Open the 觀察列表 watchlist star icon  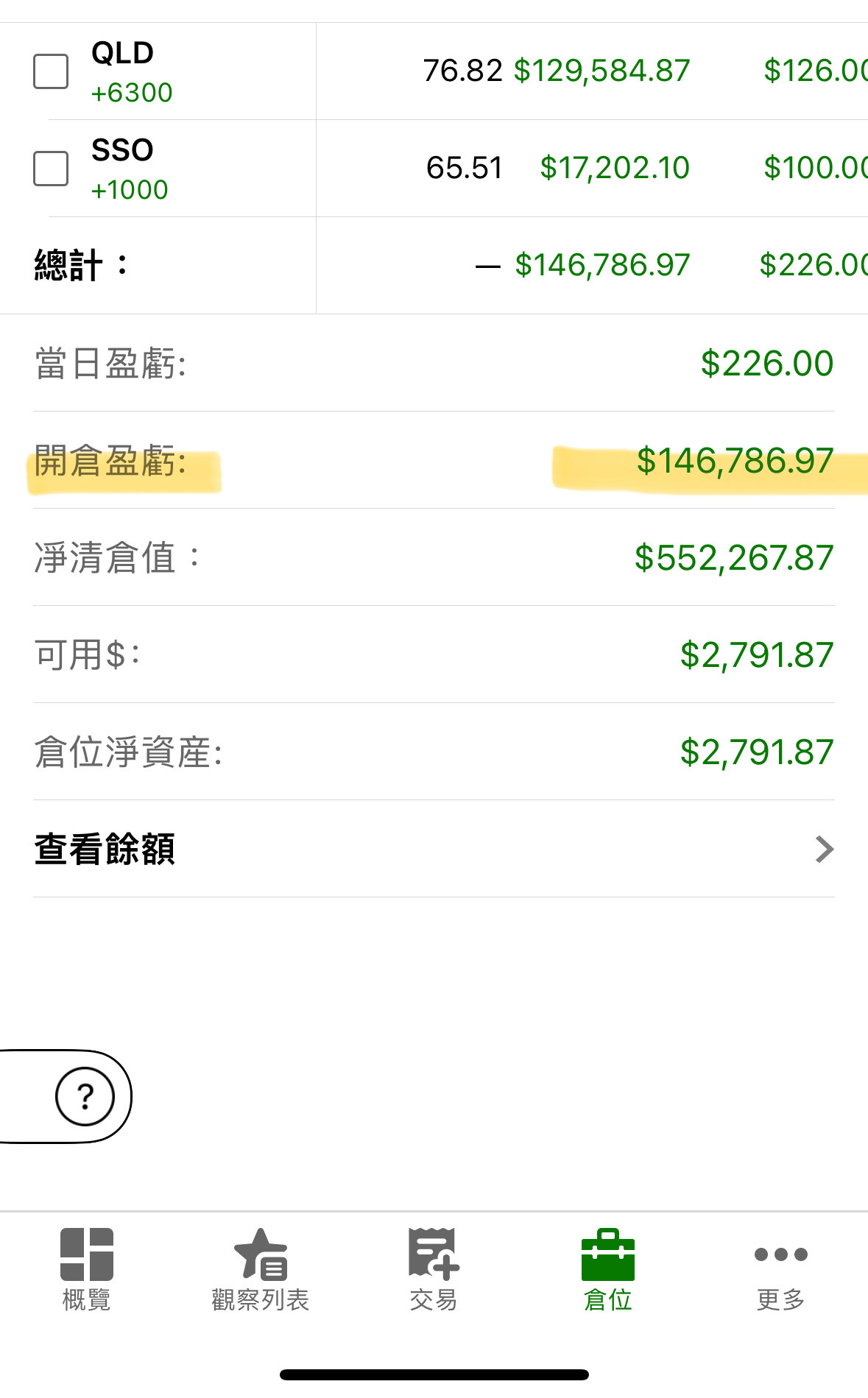261,1254
